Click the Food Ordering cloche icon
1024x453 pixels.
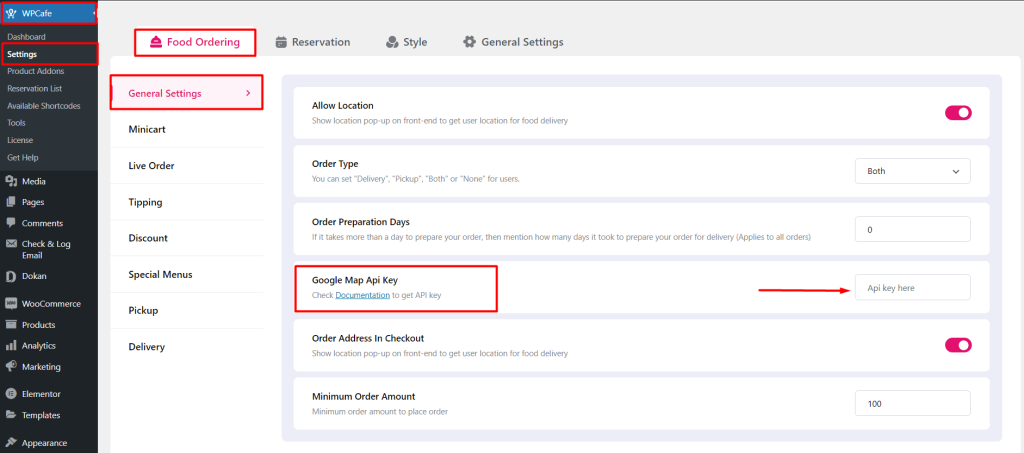pos(155,42)
